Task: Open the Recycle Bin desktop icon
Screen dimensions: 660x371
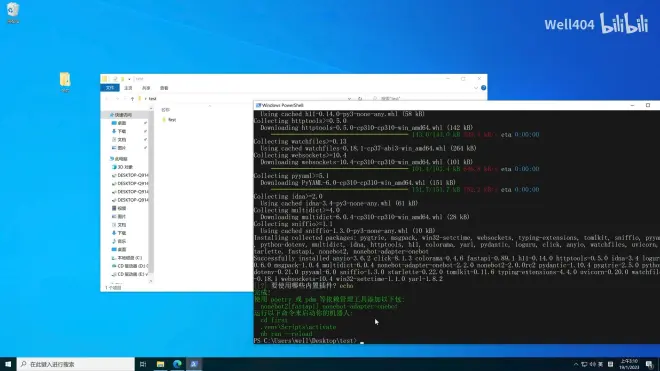Action: click(x=13, y=13)
